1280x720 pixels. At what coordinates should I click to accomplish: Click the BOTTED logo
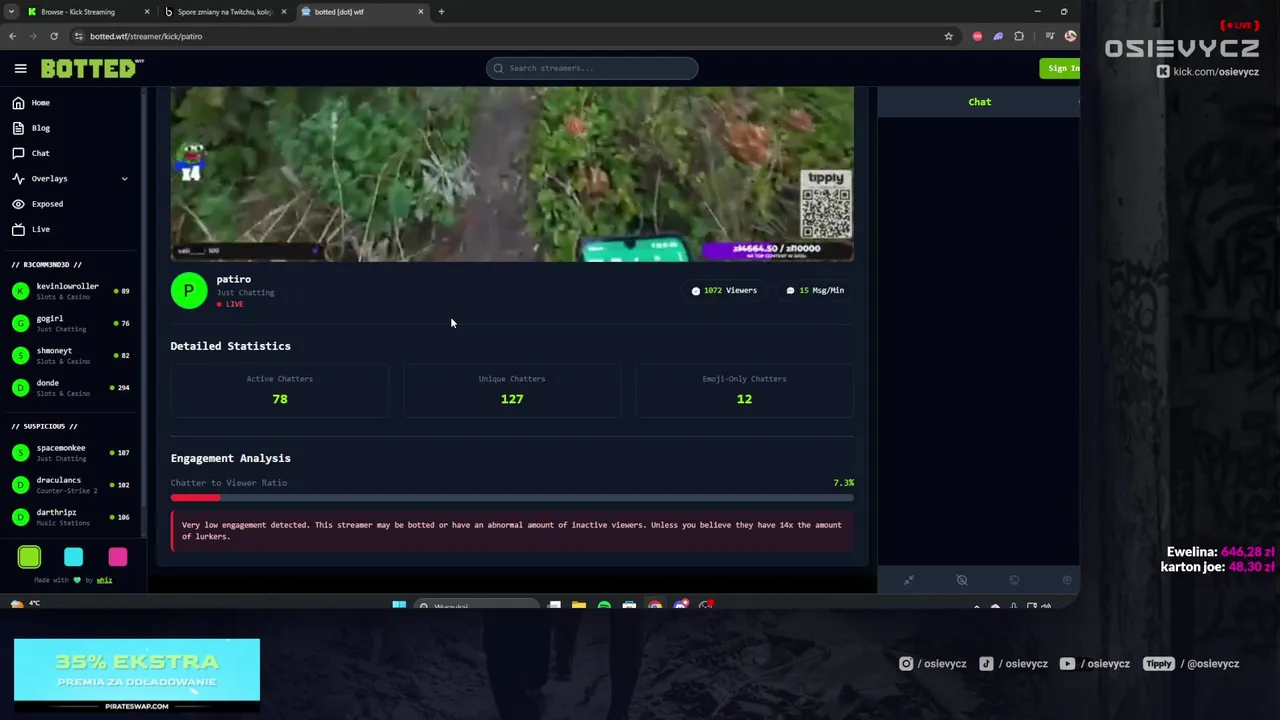point(92,68)
